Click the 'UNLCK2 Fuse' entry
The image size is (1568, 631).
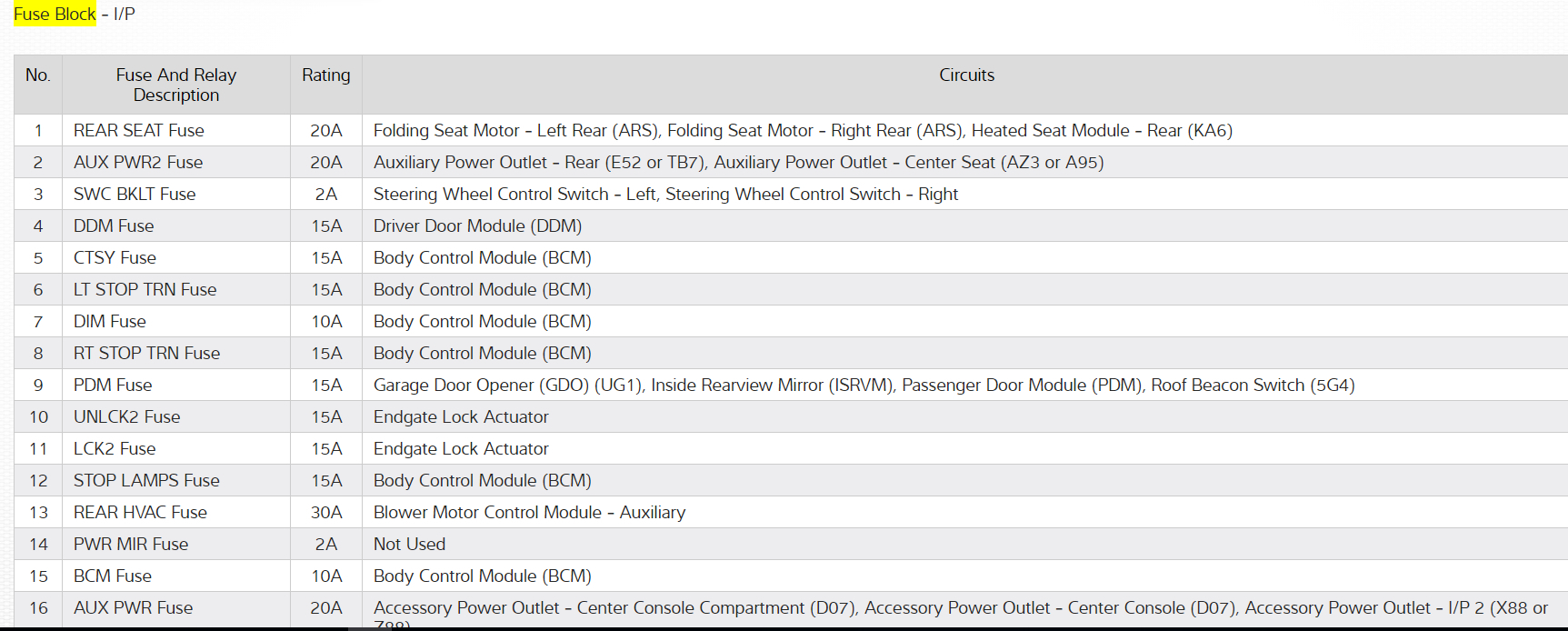pos(127,416)
